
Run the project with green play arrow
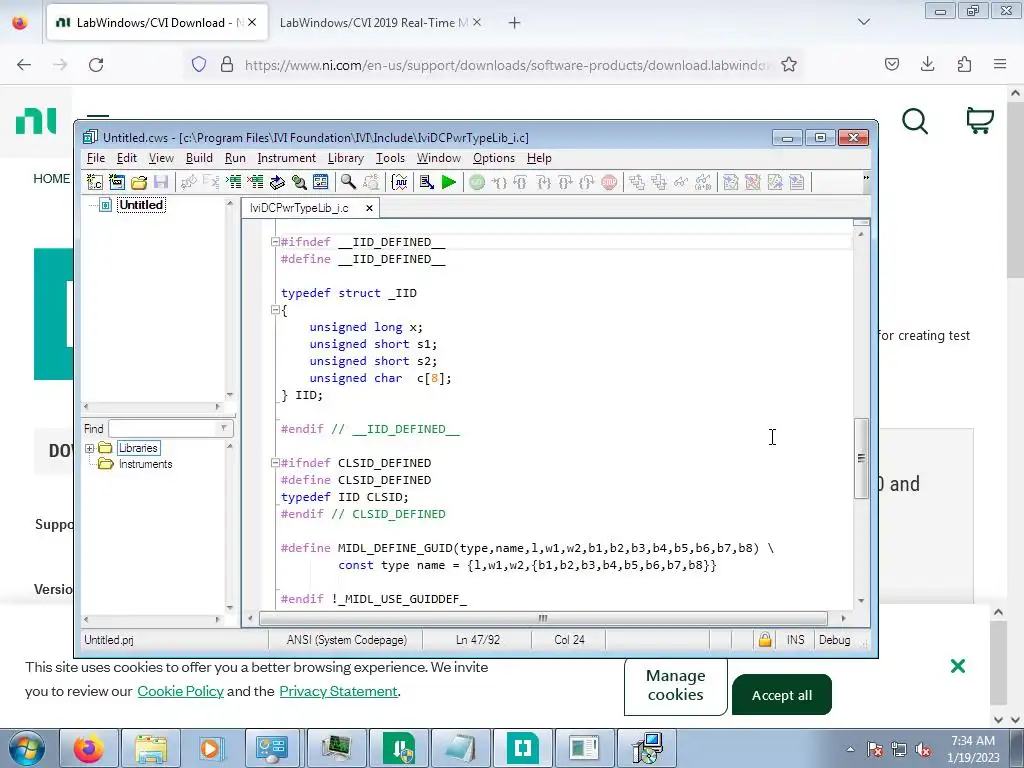[449, 182]
